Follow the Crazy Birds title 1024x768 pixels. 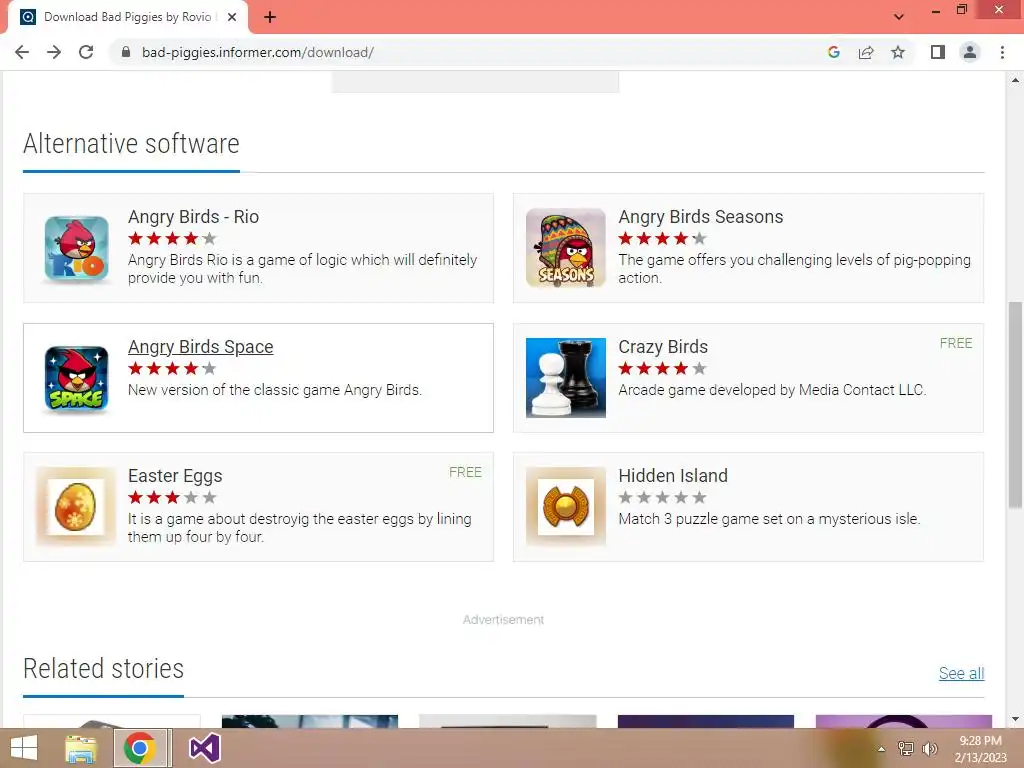(663, 347)
